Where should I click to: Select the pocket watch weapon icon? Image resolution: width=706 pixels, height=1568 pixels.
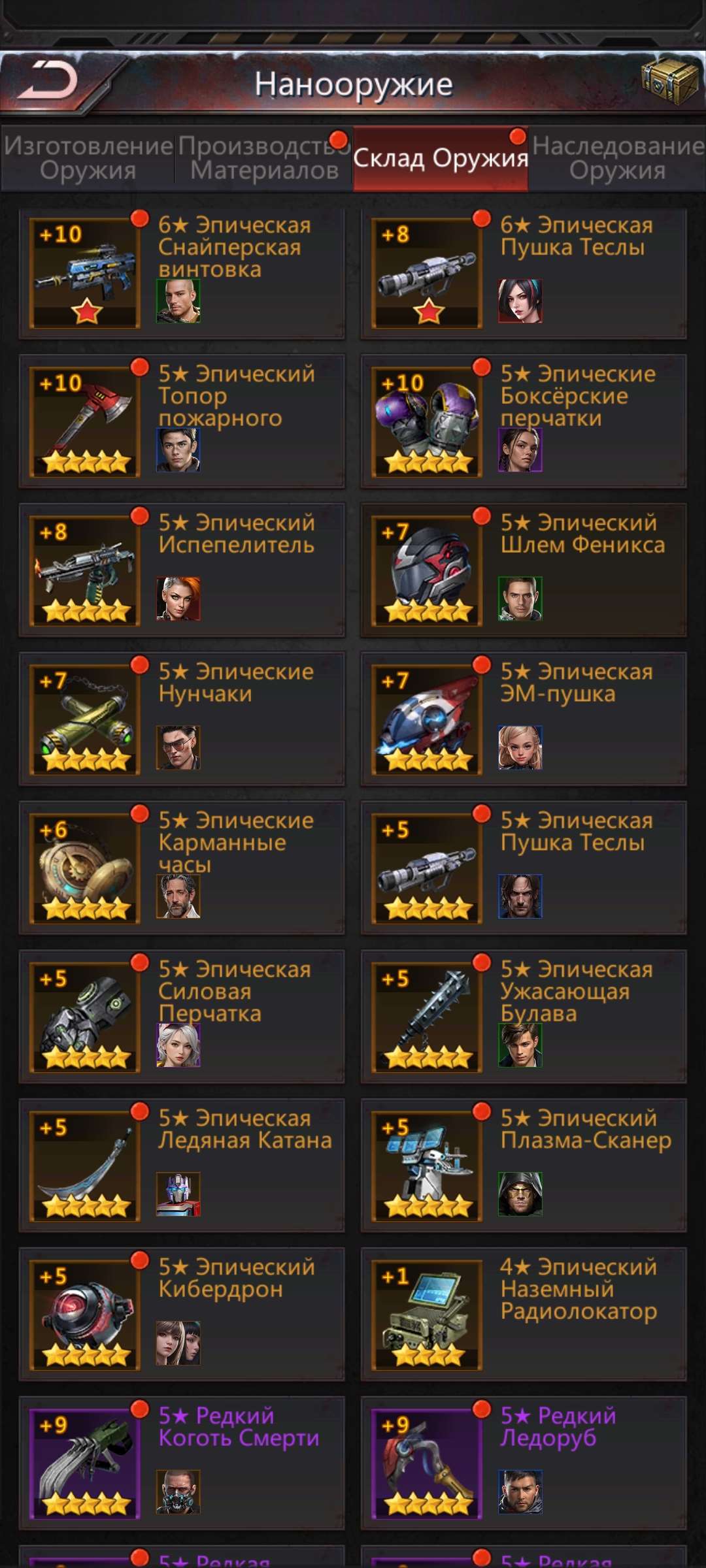(85, 869)
